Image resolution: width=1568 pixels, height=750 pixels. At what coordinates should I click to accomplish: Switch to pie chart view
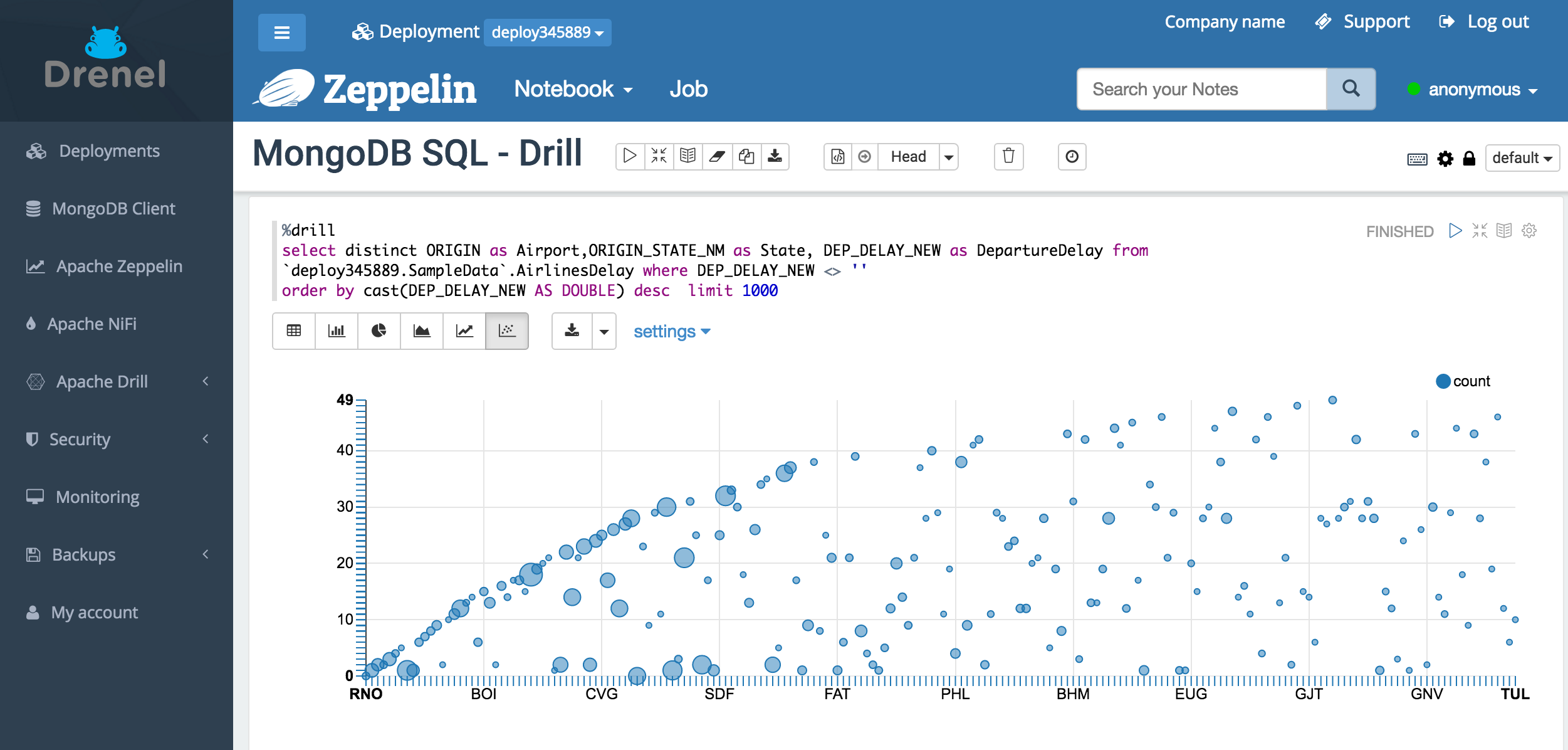point(379,330)
